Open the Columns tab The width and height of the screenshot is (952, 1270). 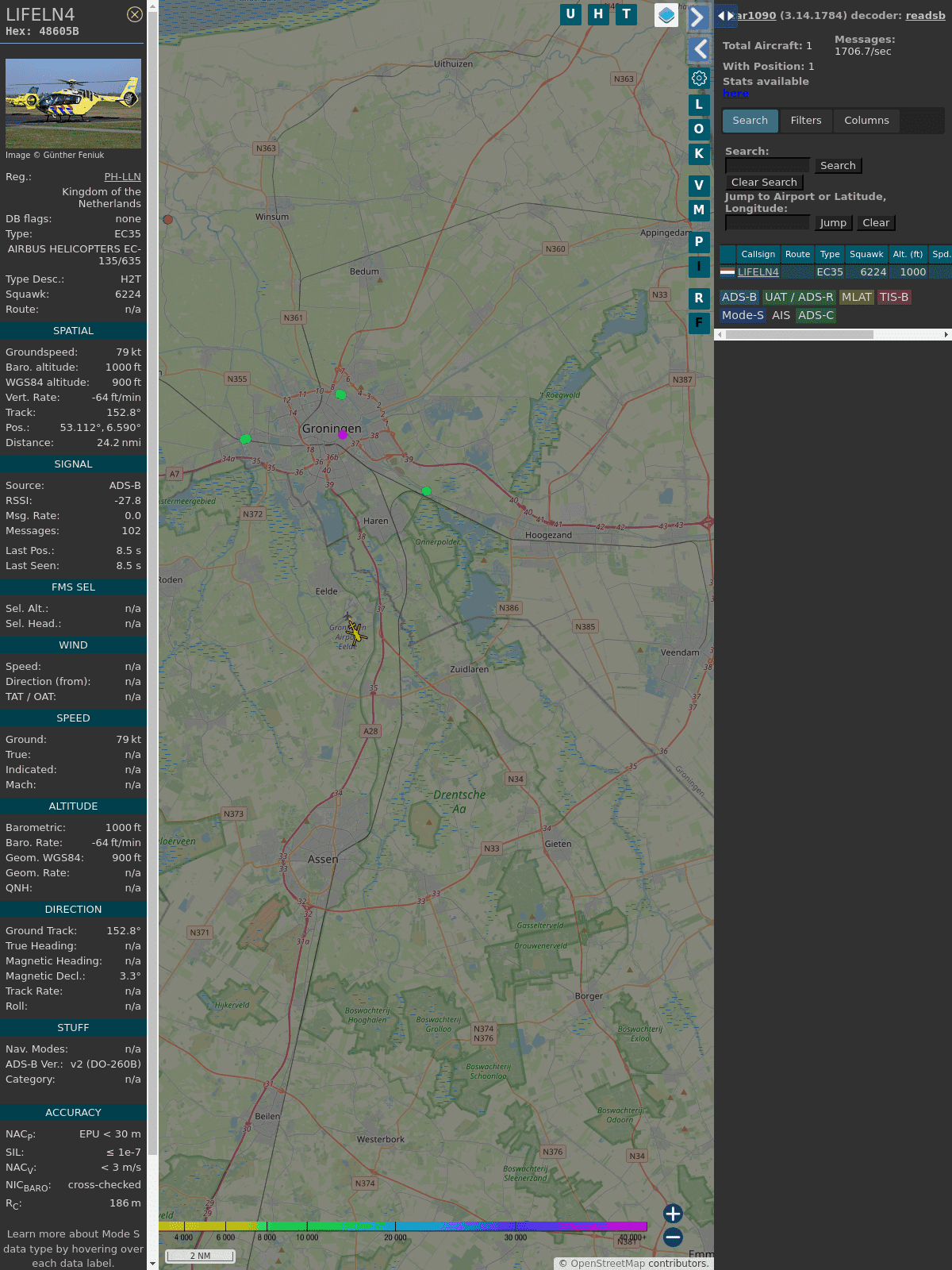point(866,121)
